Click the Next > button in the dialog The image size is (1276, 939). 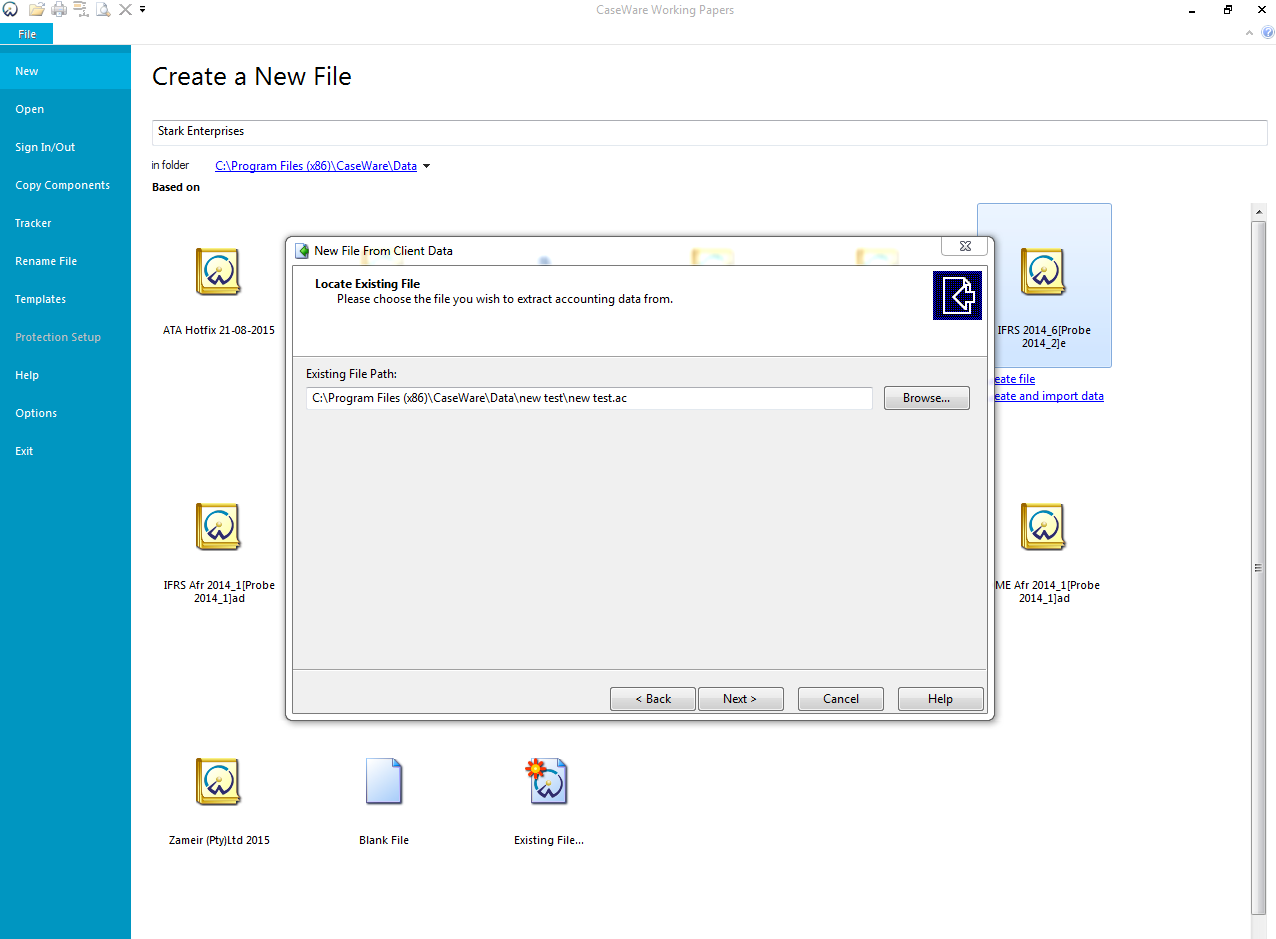(x=740, y=699)
